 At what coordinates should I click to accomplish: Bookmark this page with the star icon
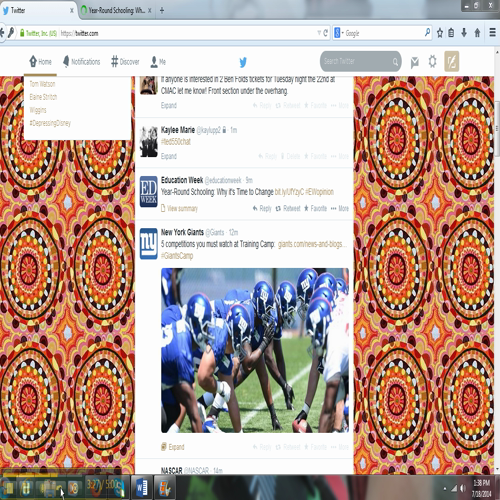pos(440,33)
